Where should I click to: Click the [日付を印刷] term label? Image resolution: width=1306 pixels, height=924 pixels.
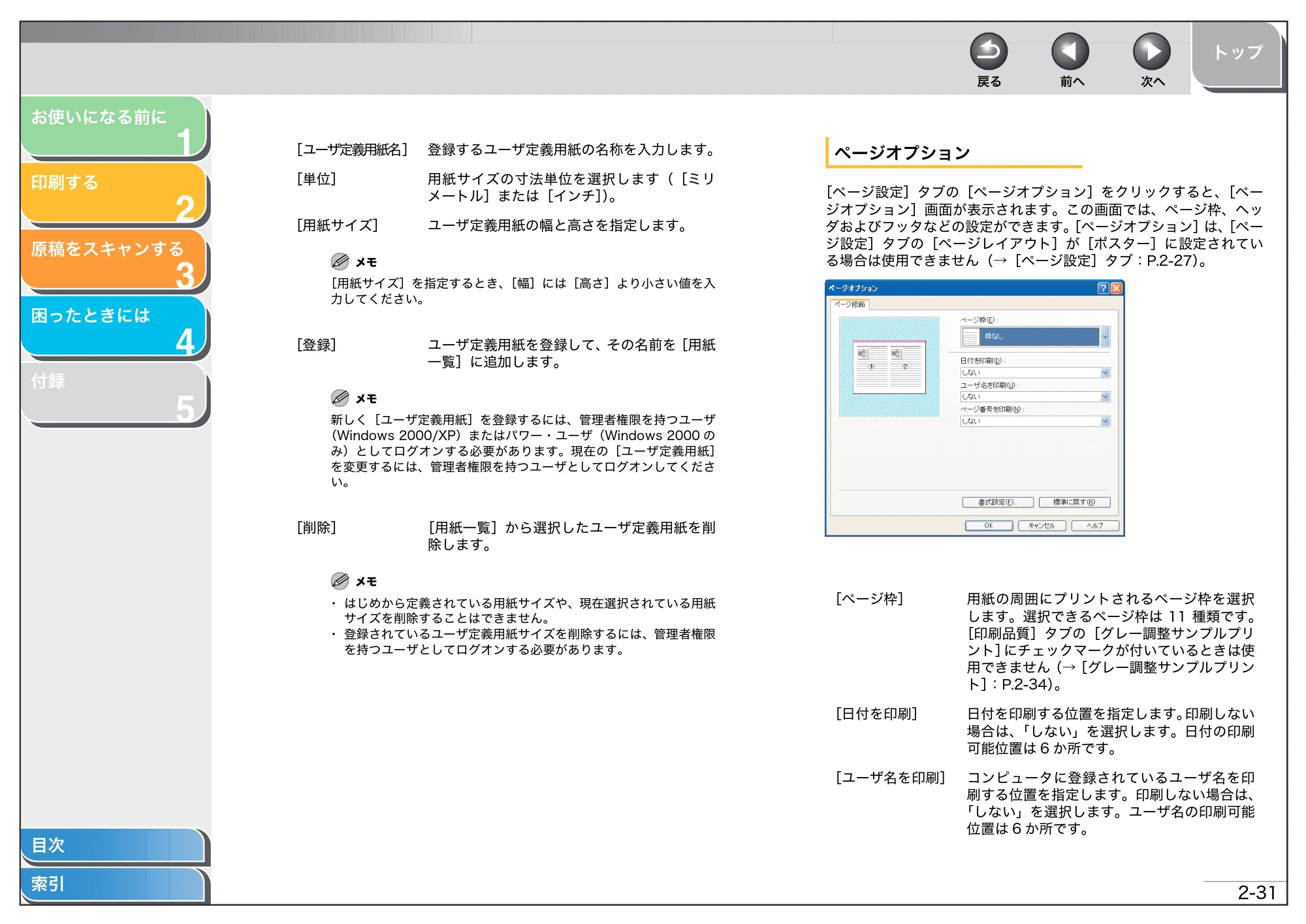coord(877,714)
